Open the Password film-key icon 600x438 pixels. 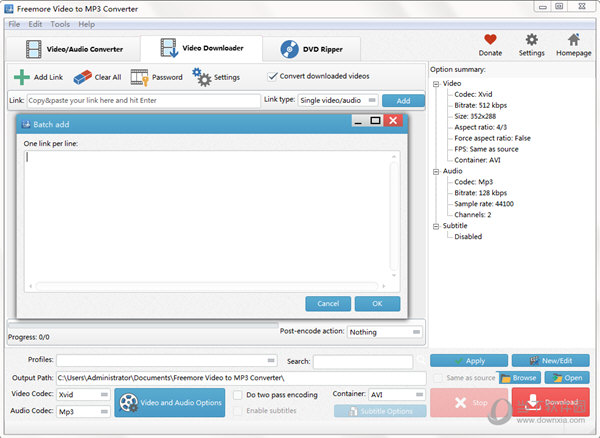pyautogui.click(x=139, y=77)
